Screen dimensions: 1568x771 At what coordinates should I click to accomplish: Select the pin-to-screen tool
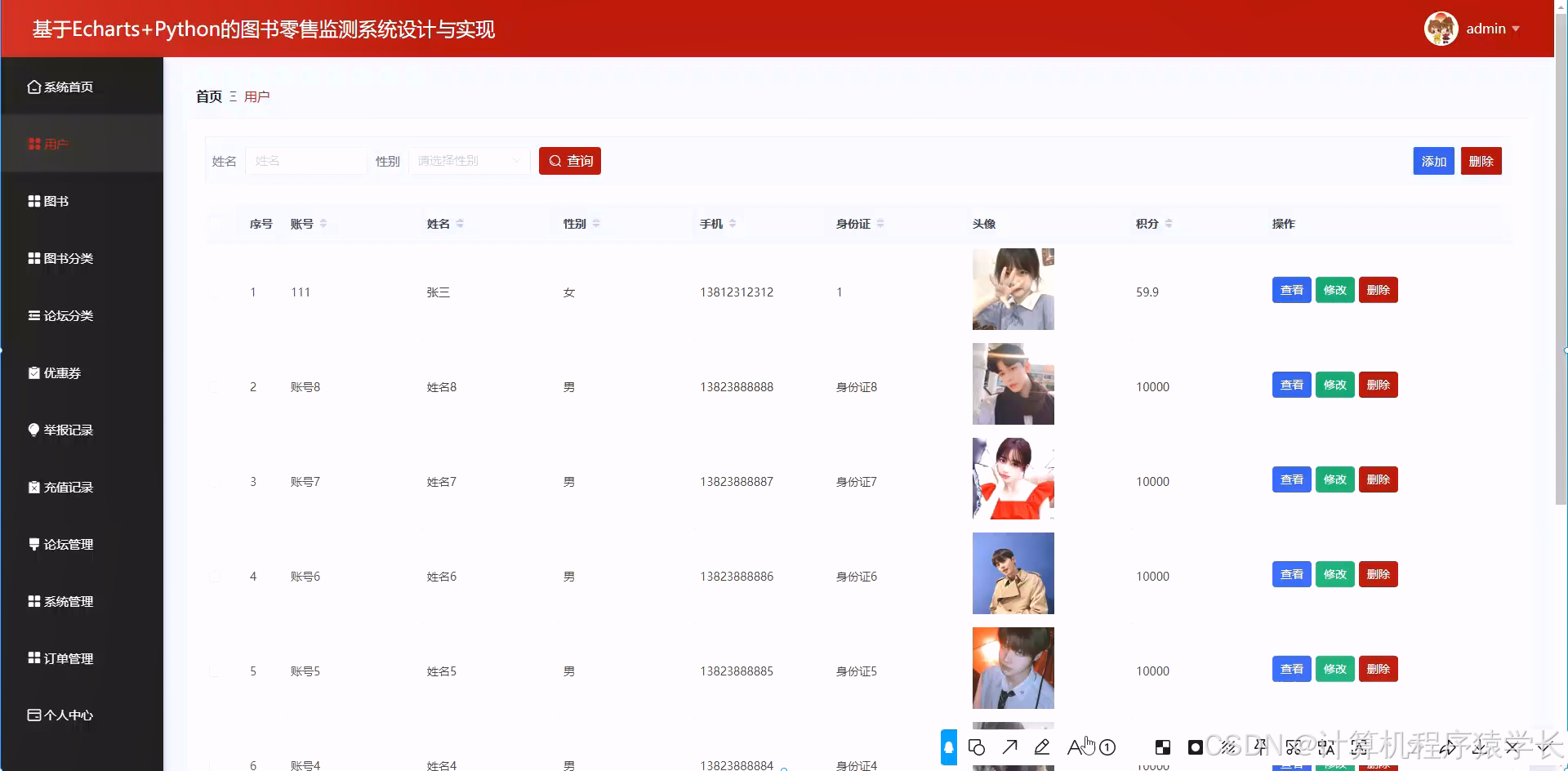point(1261,746)
